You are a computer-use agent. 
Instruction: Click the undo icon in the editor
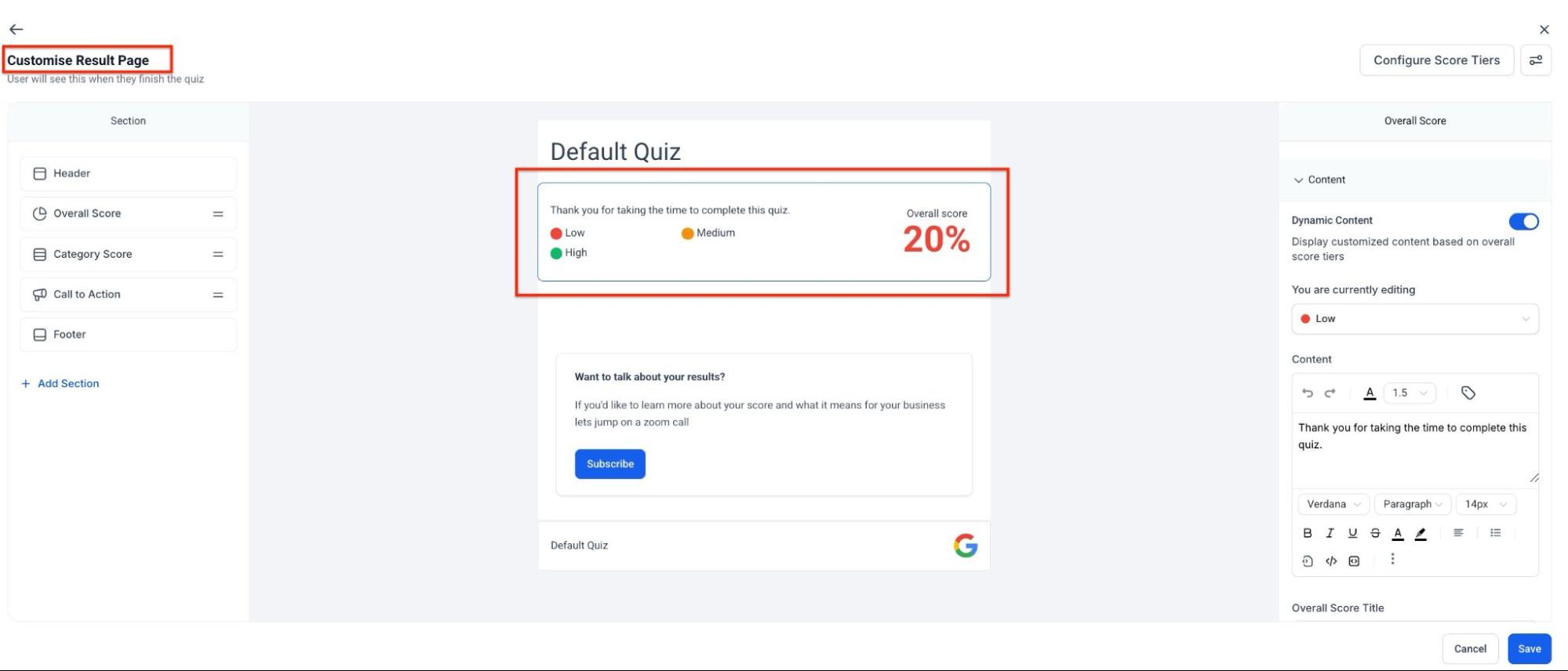pyautogui.click(x=1308, y=394)
